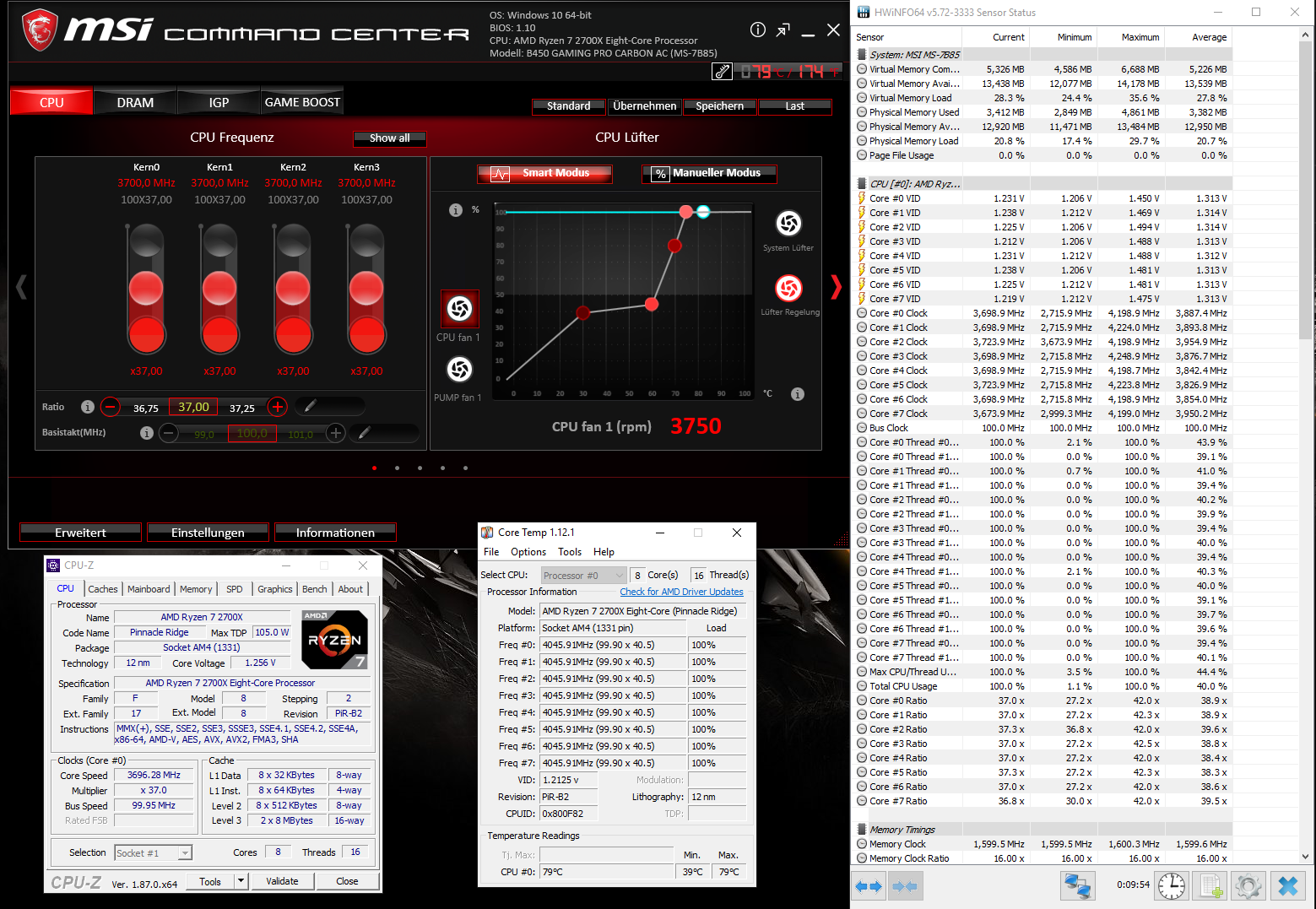Screen dimensions: 1316x909
Task: Click the Übernehmen button
Action: click(x=645, y=106)
